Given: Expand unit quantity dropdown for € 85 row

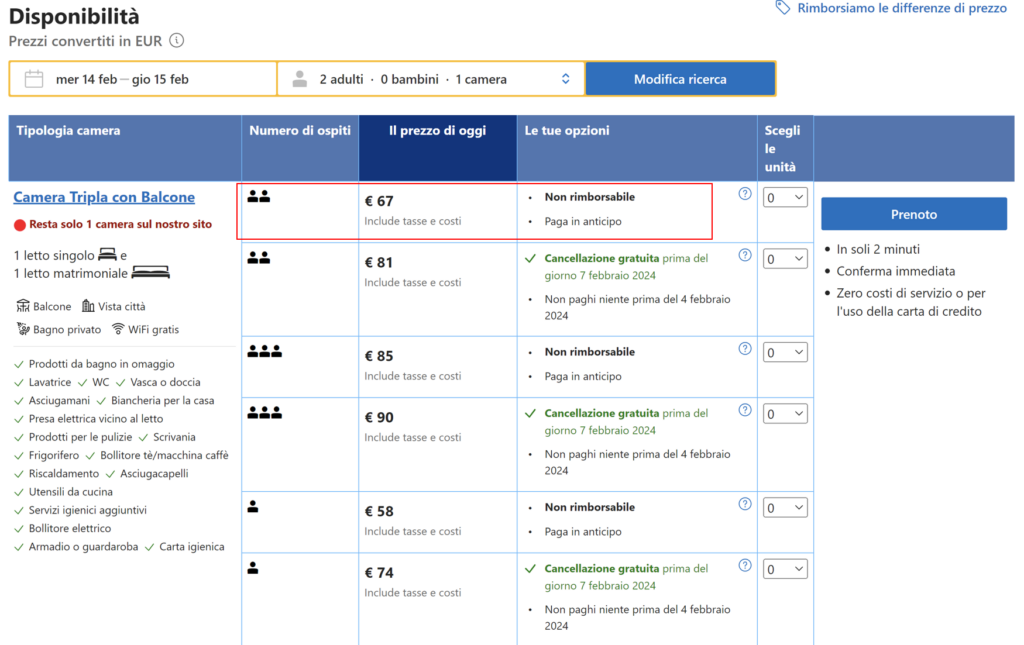Looking at the screenshot, I should 785,352.
